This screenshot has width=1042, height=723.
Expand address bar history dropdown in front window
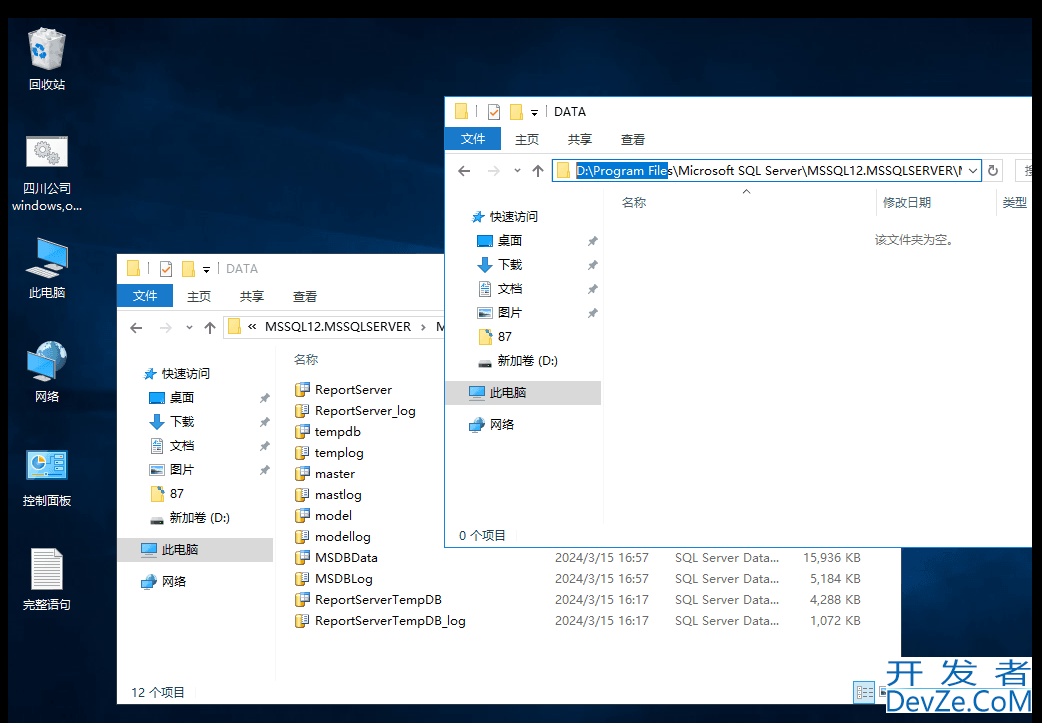click(x=973, y=171)
